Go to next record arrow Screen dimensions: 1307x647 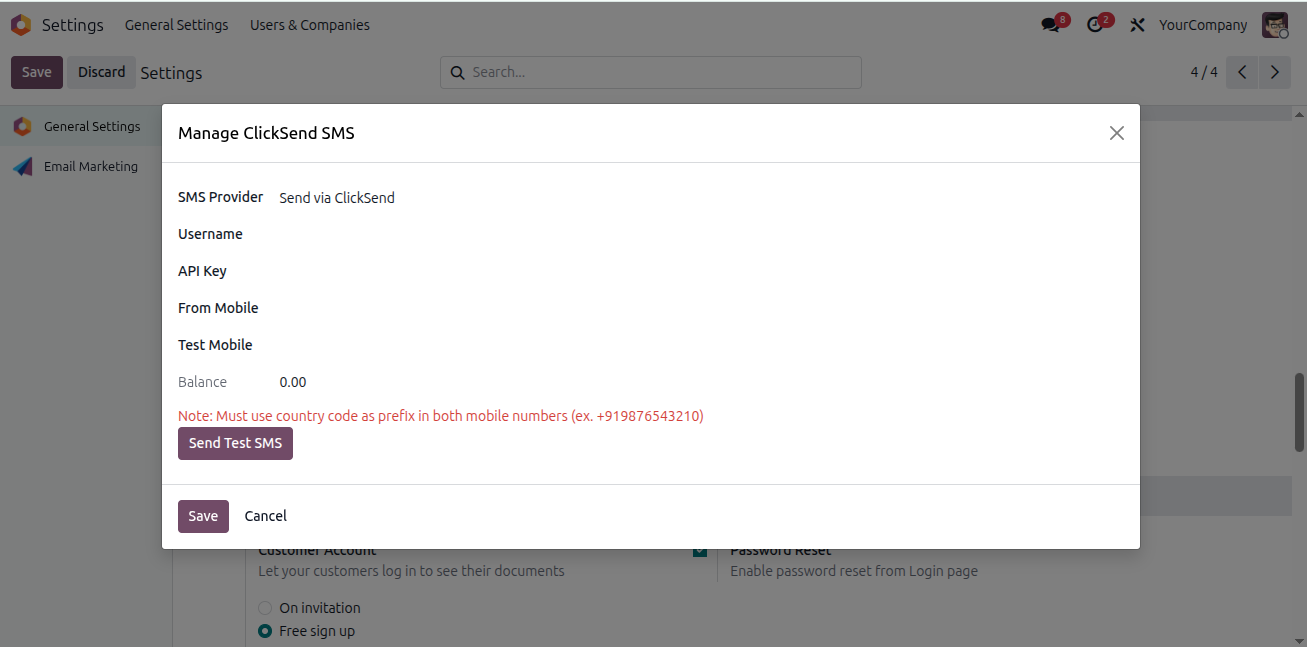[1274, 72]
